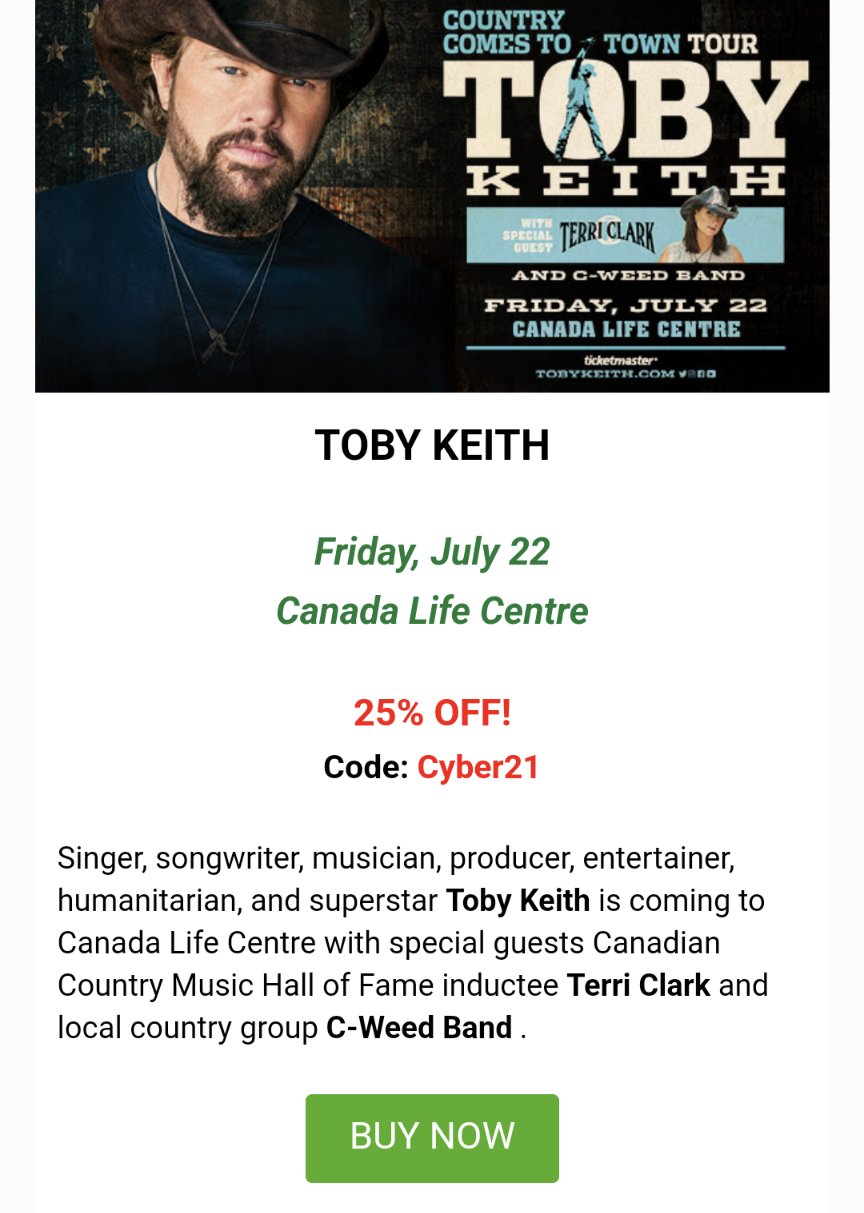This screenshot has height=1213, width=864.
Task: Click the Twitter icon in the banner
Action: click(682, 374)
